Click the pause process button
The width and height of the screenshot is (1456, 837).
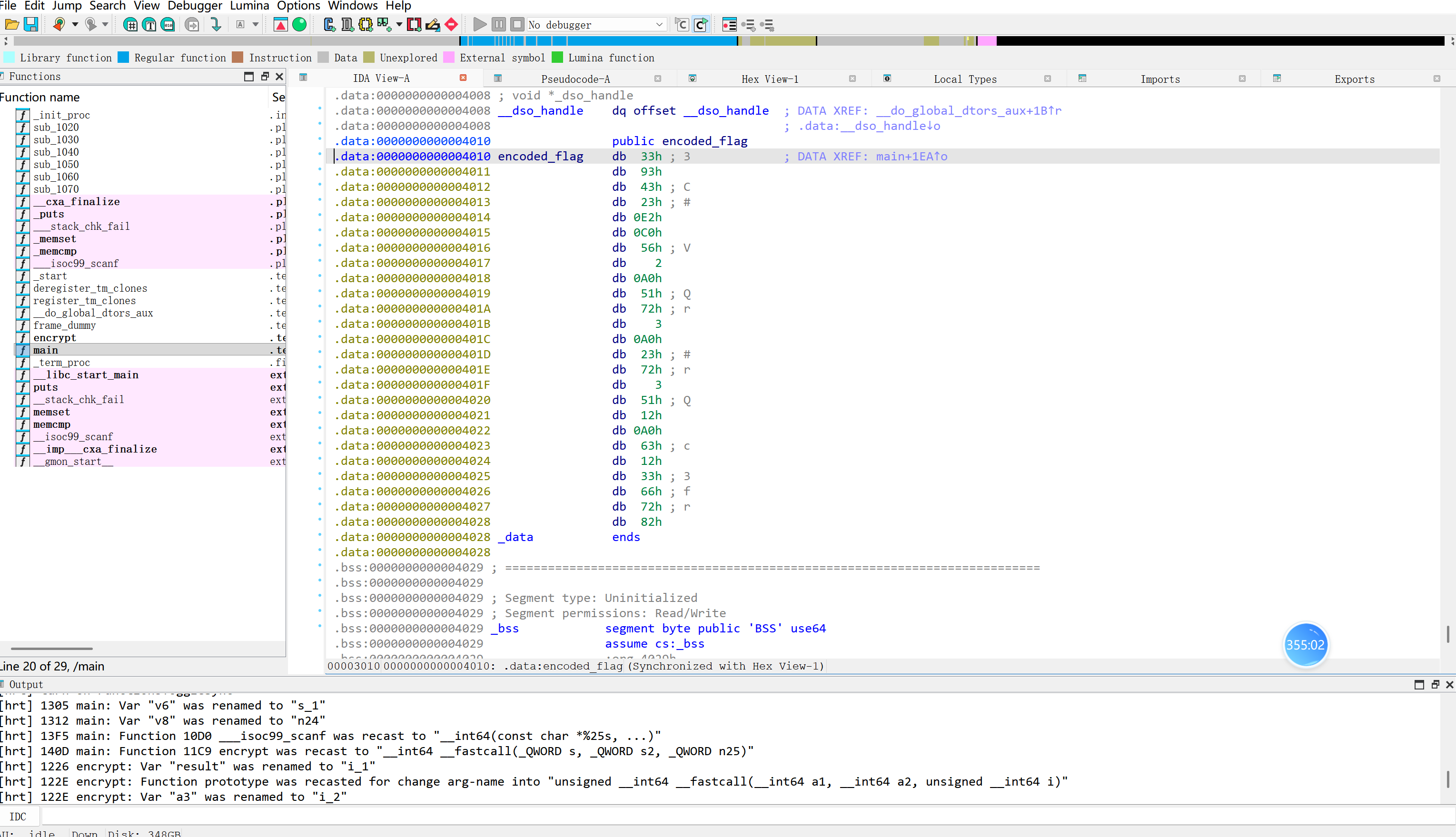point(498,25)
